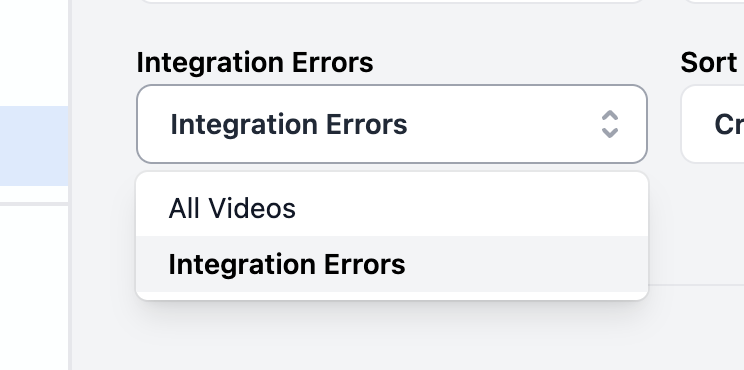Focus the cut-off field above Sort label

tap(715, 1)
